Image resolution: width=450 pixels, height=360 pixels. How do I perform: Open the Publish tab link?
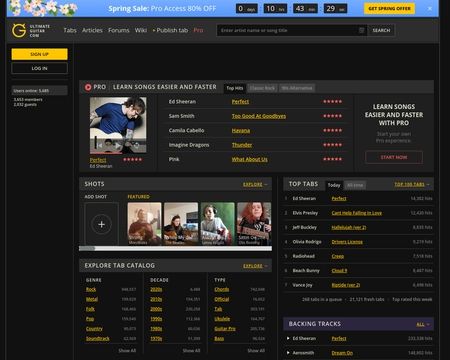[x=170, y=30]
